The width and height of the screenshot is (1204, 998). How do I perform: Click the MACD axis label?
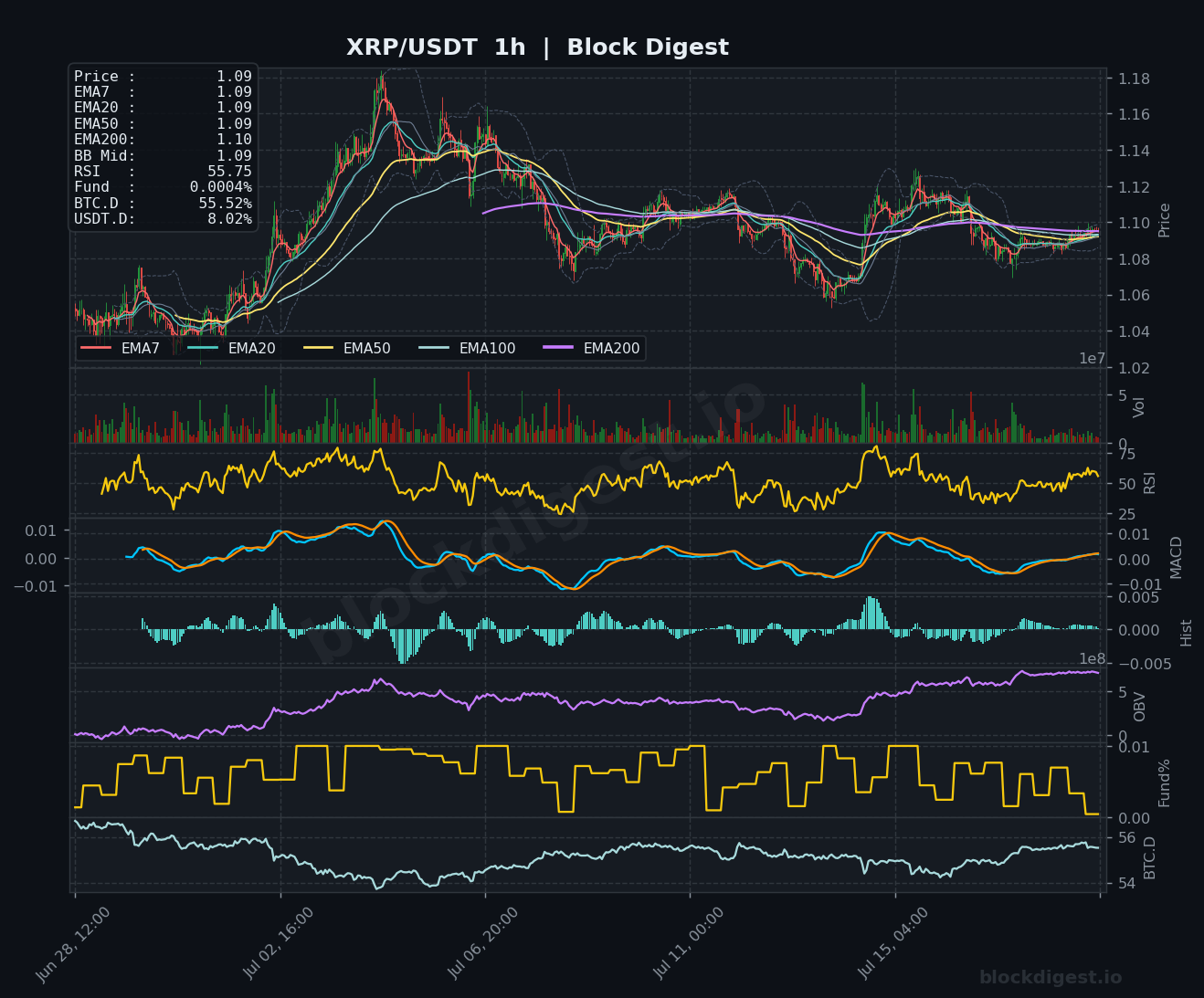click(x=1176, y=557)
